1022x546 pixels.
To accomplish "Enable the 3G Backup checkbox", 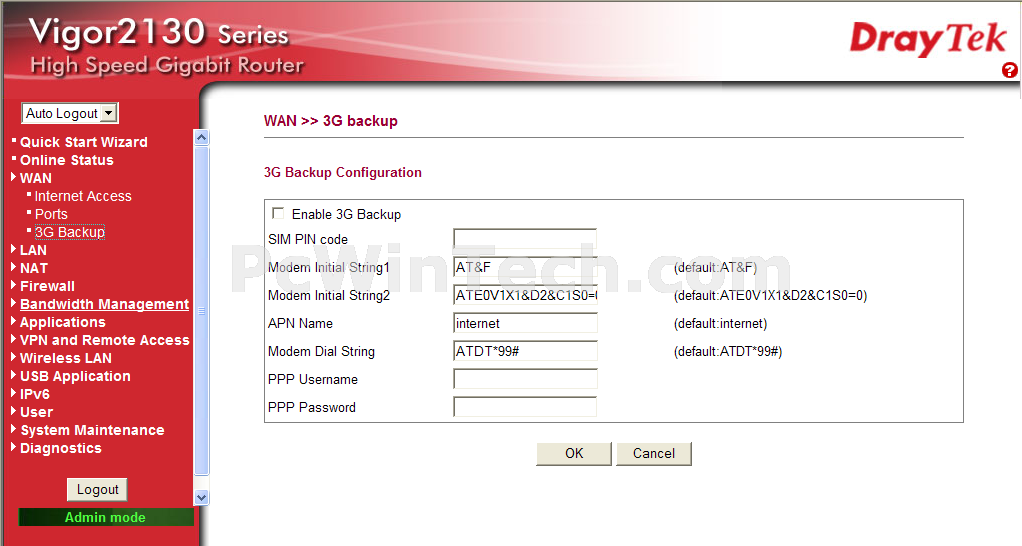I will 278,213.
